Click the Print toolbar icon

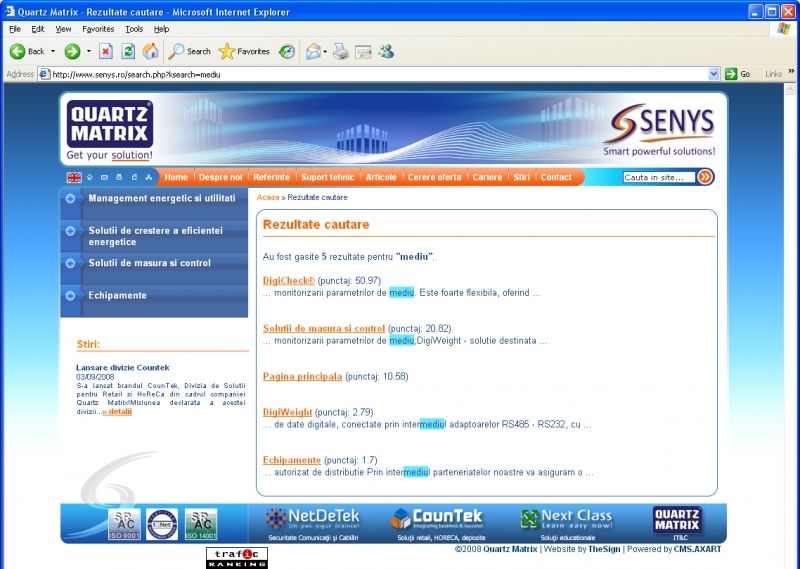coord(340,51)
